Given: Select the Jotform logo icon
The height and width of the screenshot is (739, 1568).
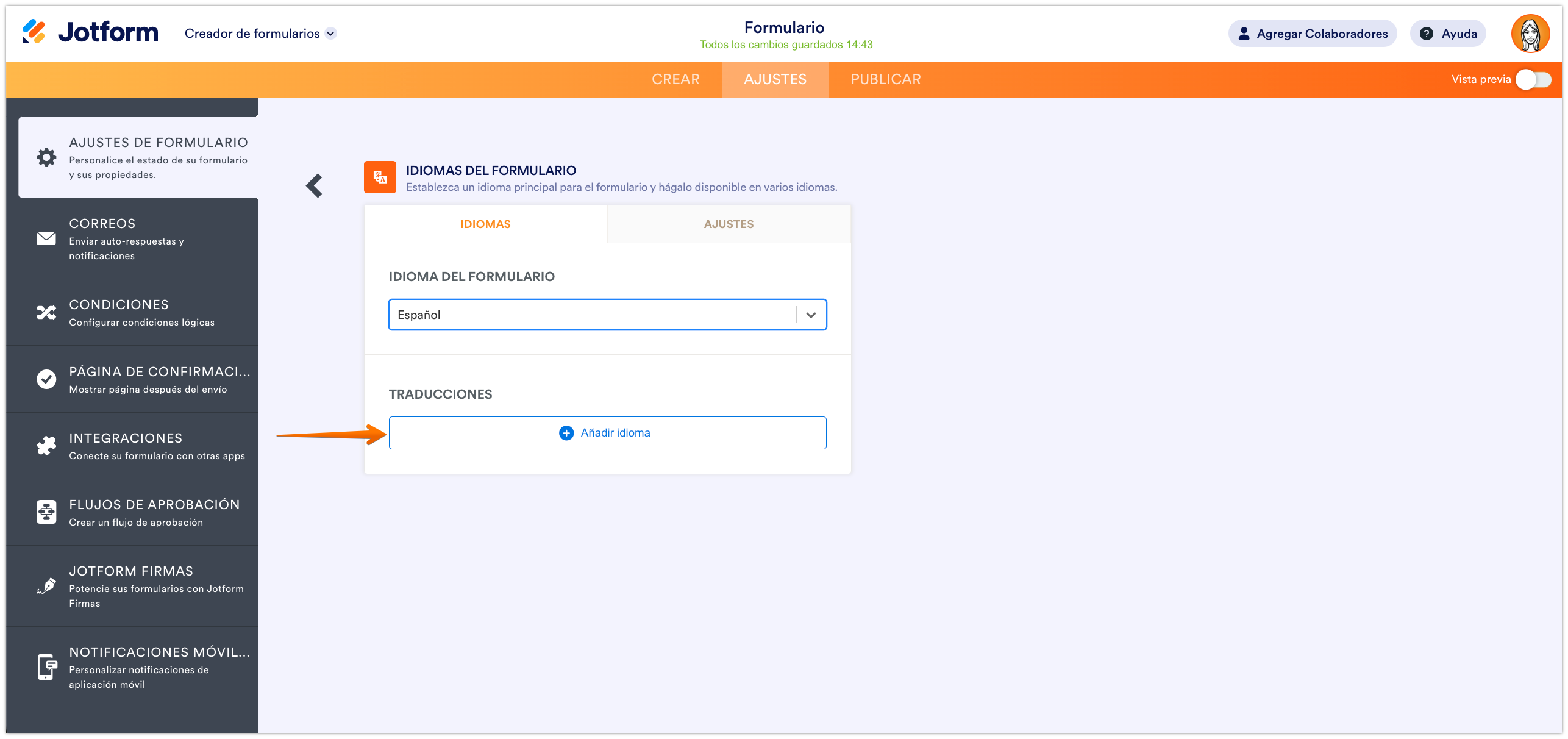Looking at the screenshot, I should point(35,32).
